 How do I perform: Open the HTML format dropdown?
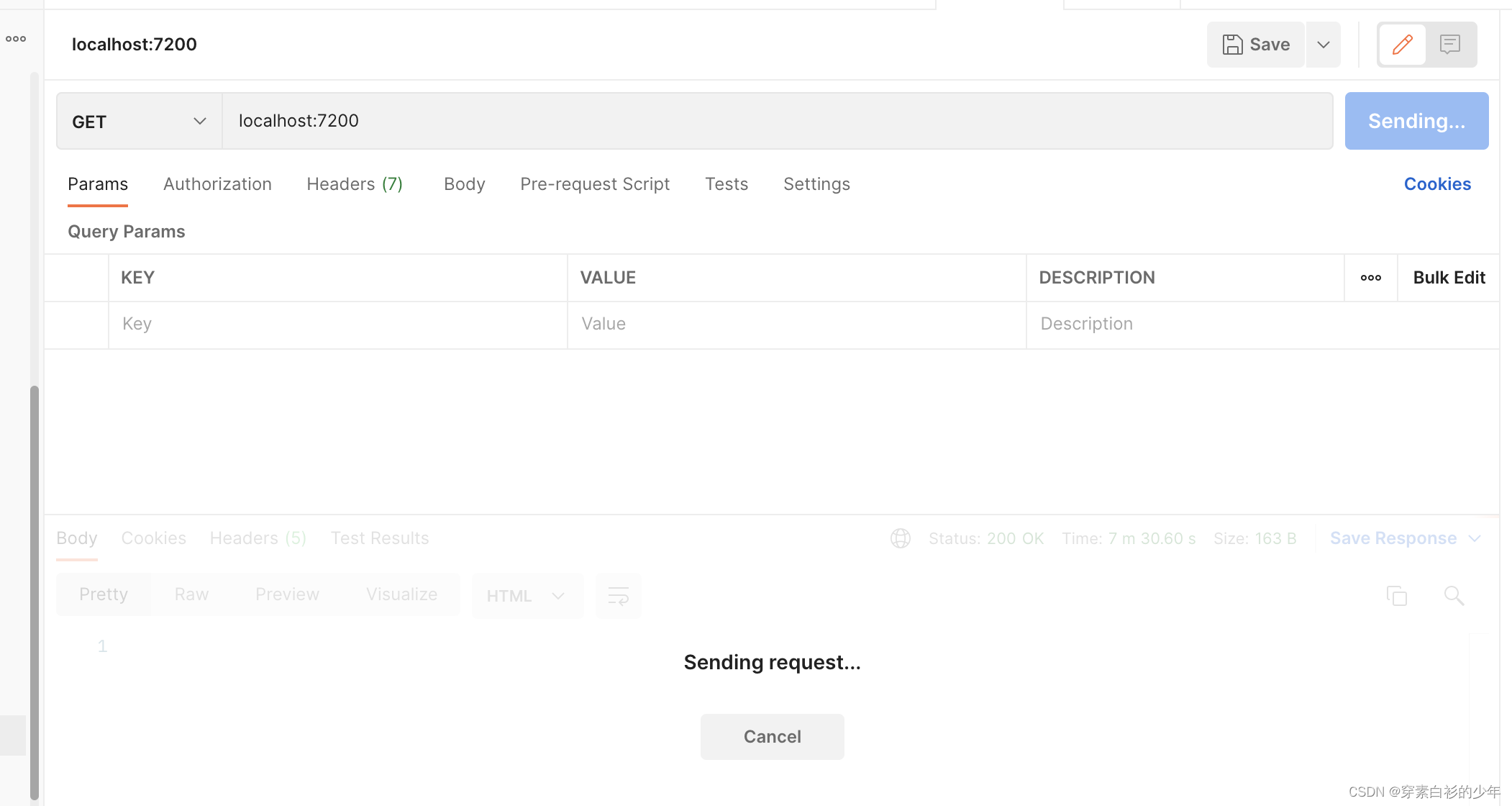(x=526, y=596)
